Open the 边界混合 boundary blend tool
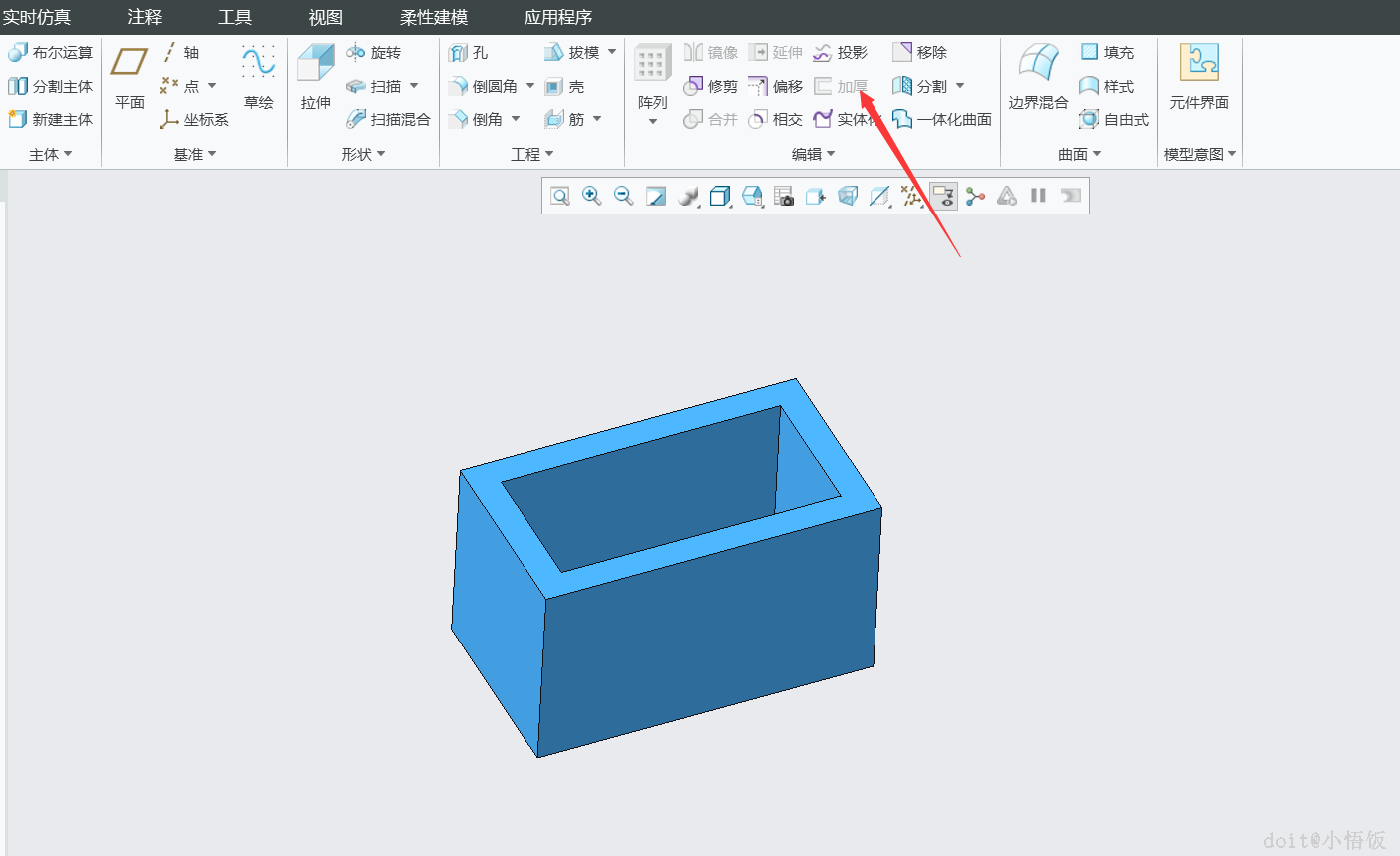 pyautogui.click(x=1038, y=77)
